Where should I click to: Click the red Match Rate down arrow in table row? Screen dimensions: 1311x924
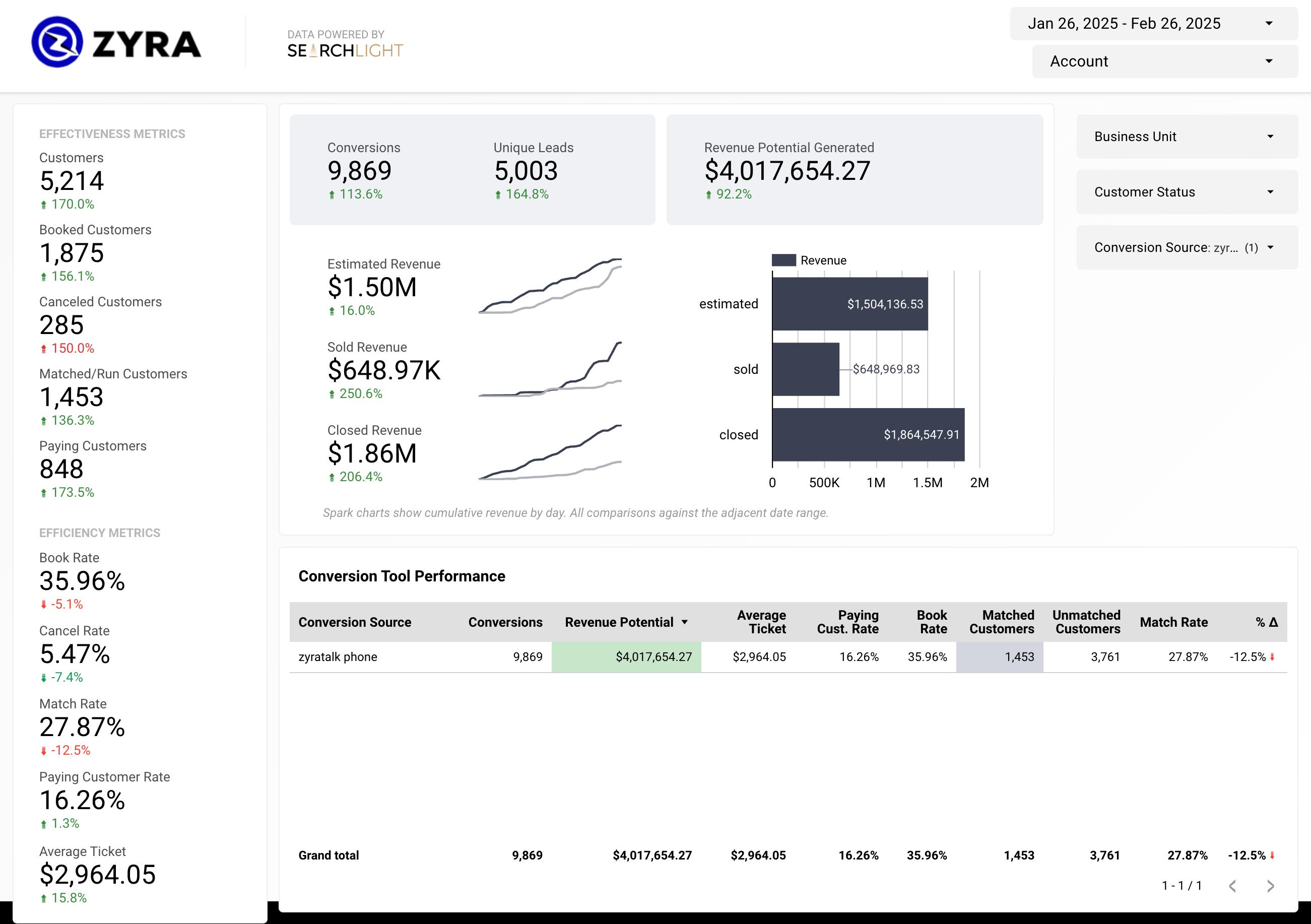[x=1272, y=657]
